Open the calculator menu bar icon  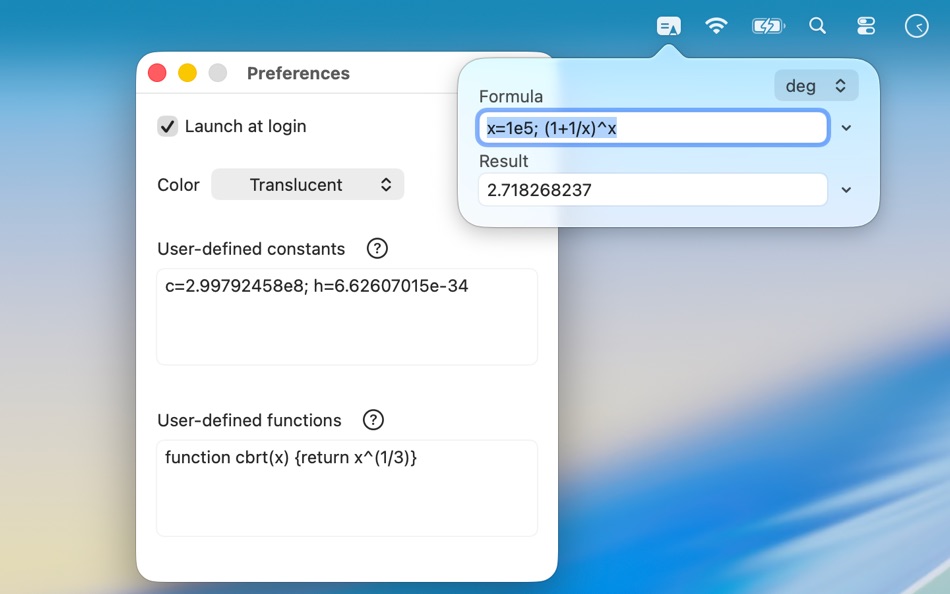pos(669,26)
